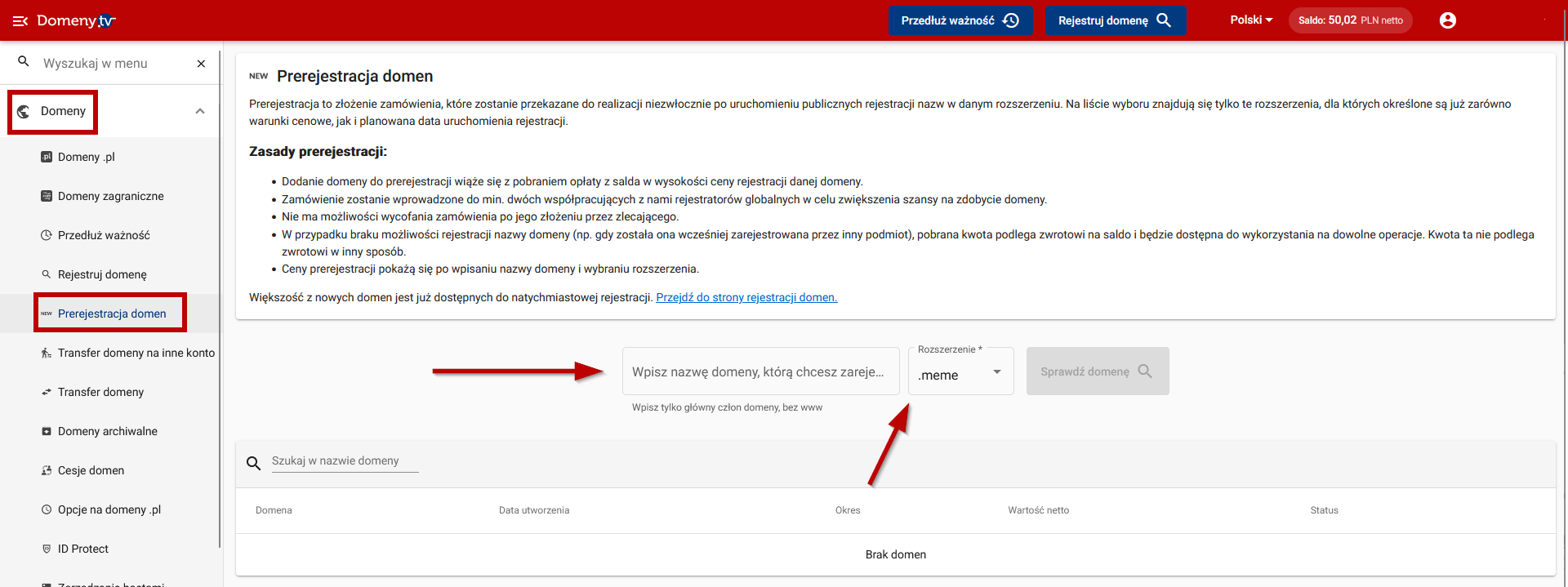Click the hamburger menu icon beside Domeny.tv logo
Screen dimensions: 1568x587
click(x=20, y=21)
